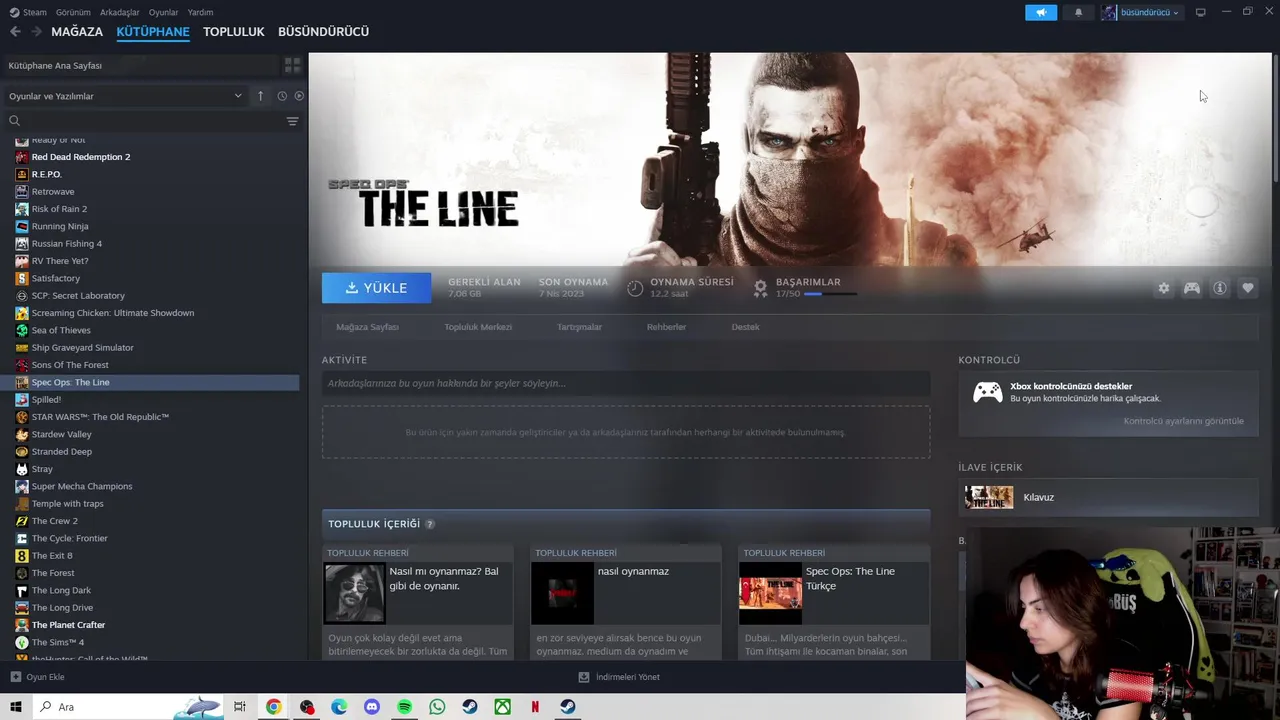The image size is (1280, 720).
Task: Click Windows taskbar search box Ara
Action: coord(130,707)
